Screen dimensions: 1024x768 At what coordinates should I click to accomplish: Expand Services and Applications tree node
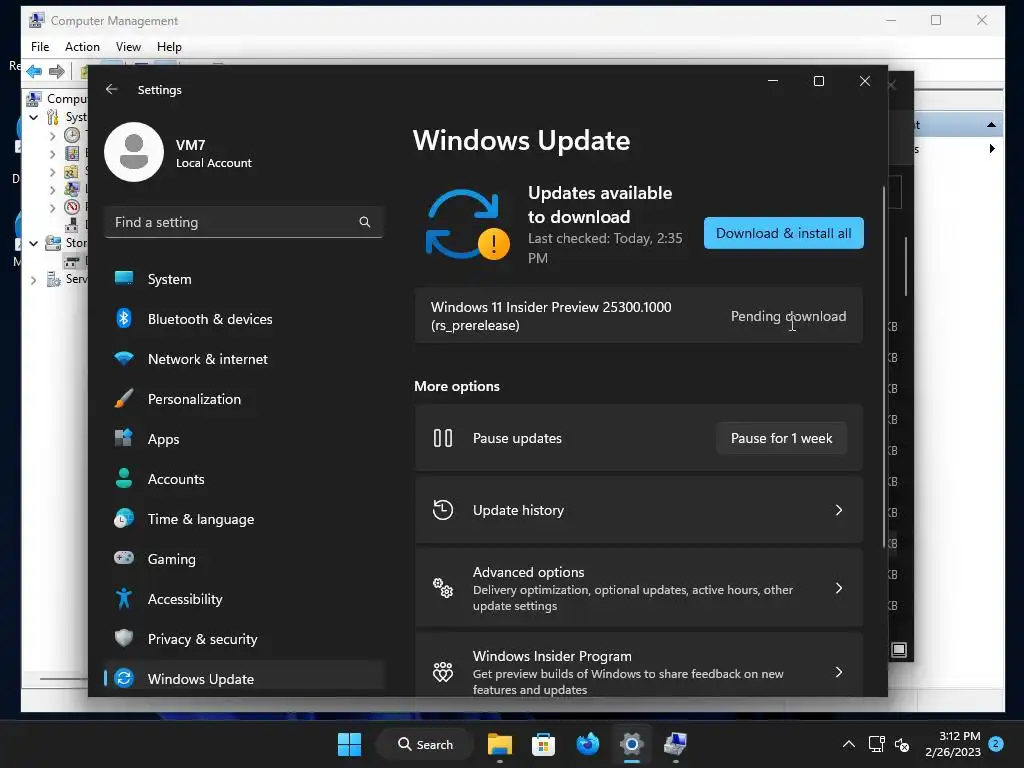tap(34, 280)
